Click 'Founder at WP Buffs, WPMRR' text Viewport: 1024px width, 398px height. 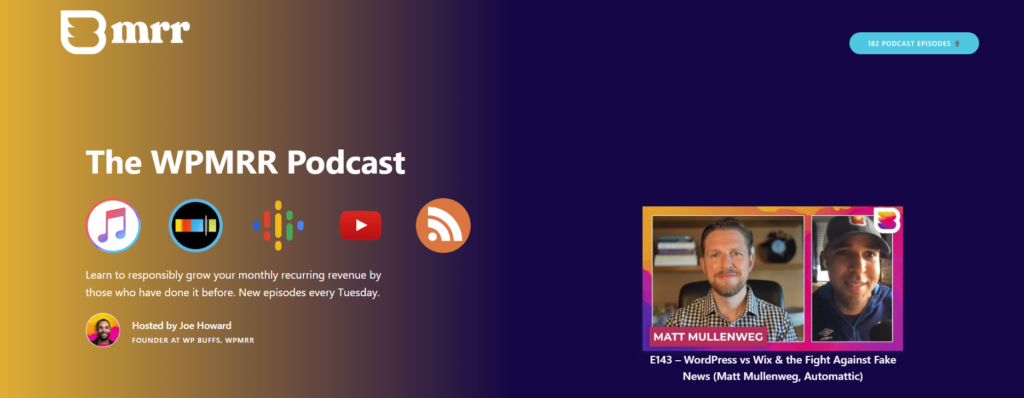(x=193, y=340)
